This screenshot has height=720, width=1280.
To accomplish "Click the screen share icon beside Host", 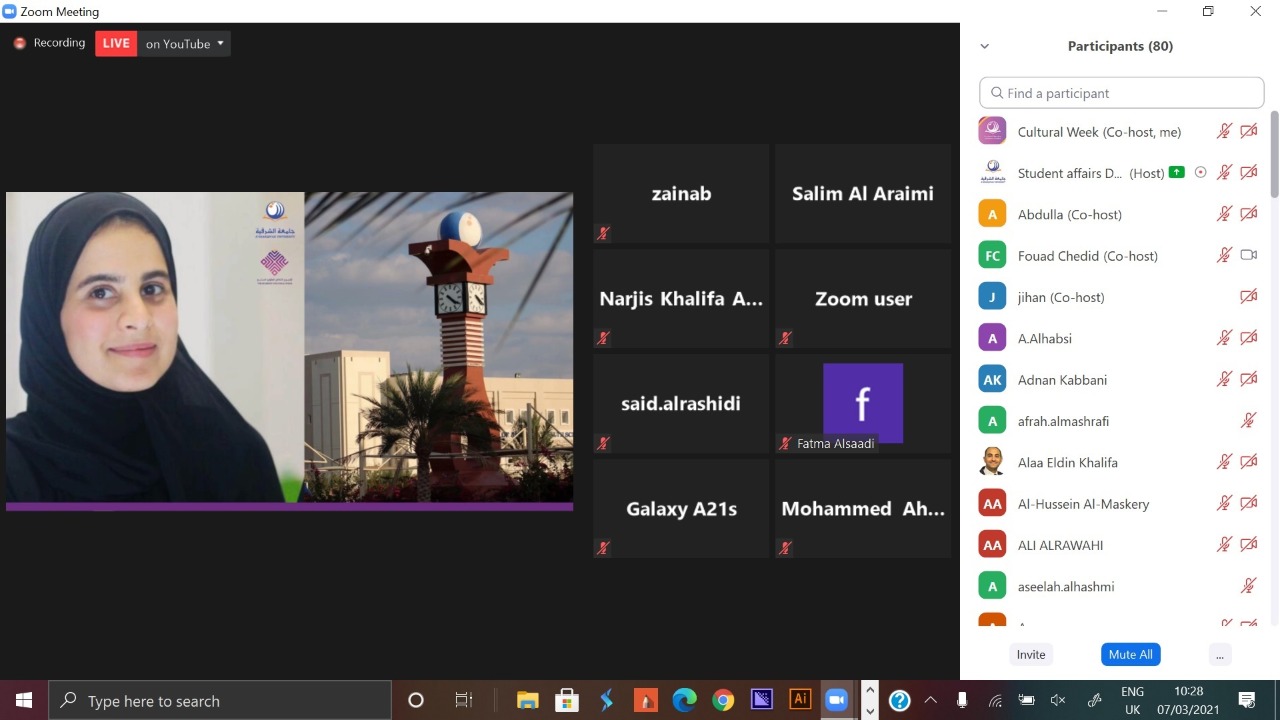I will (1177, 172).
